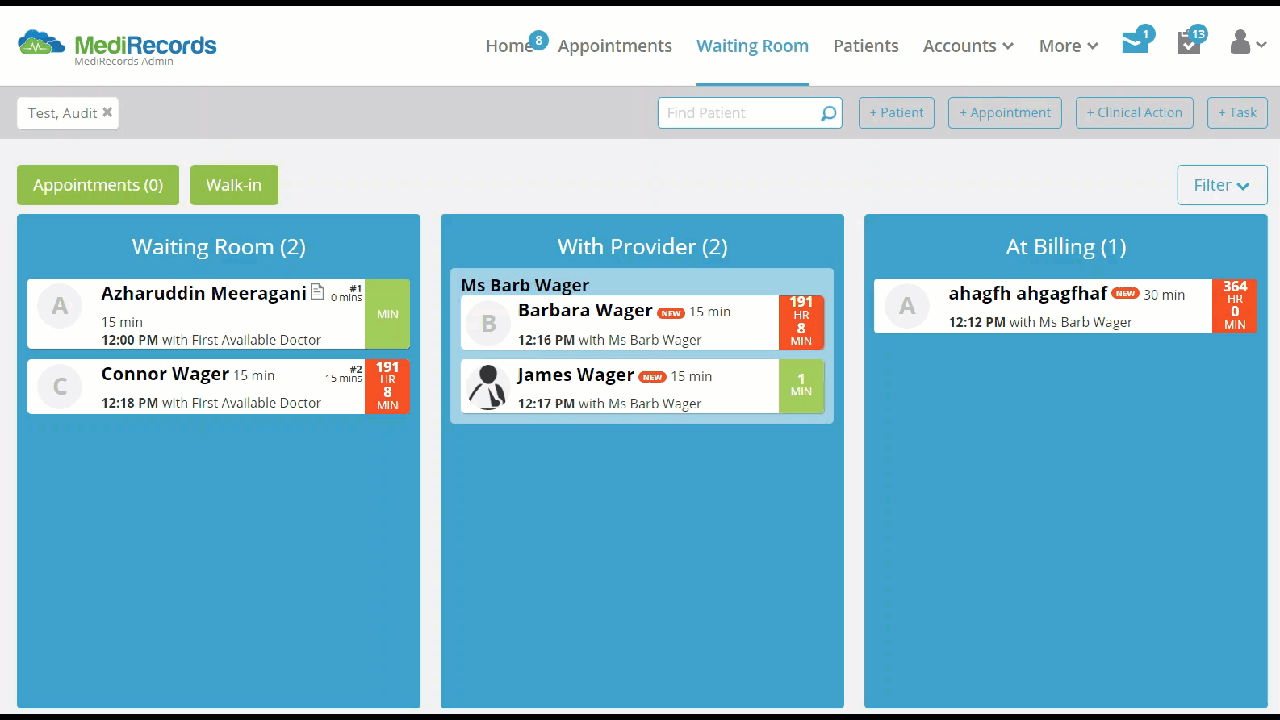Click Connor Wager's red 191 HR timer

(x=387, y=386)
